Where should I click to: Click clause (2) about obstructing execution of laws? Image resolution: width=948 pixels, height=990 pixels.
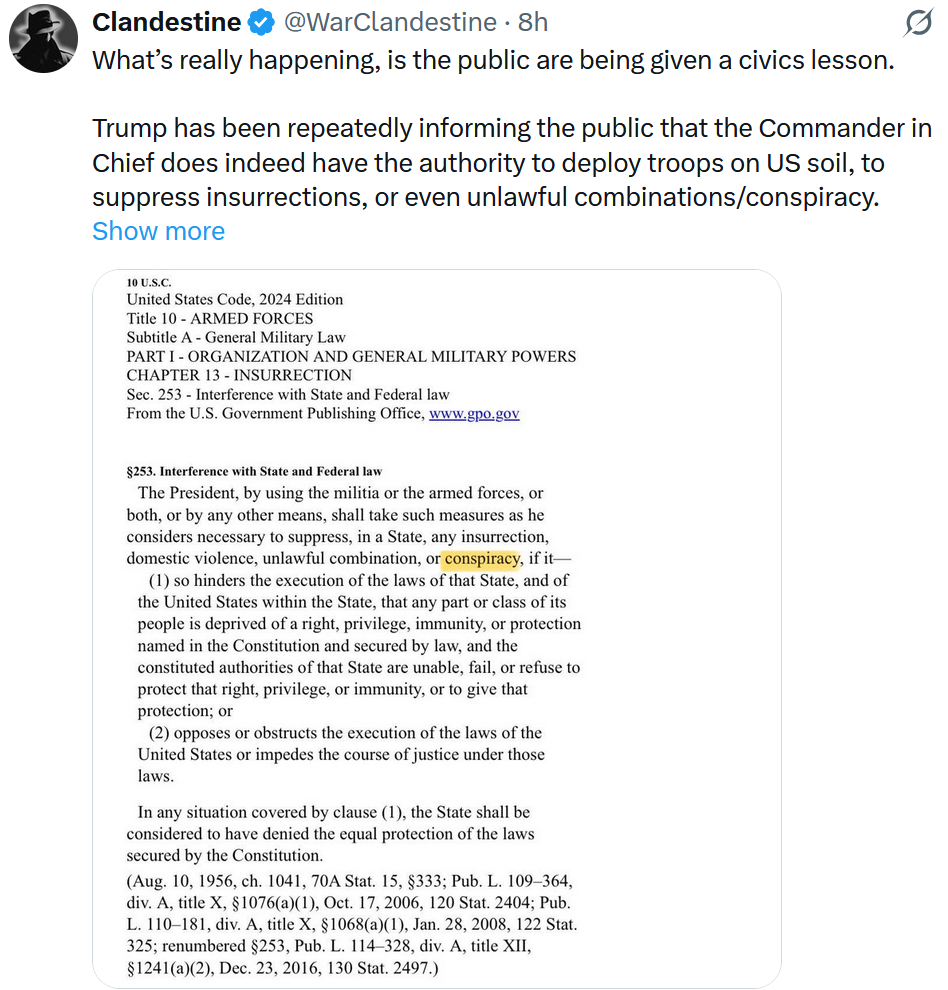340,754
